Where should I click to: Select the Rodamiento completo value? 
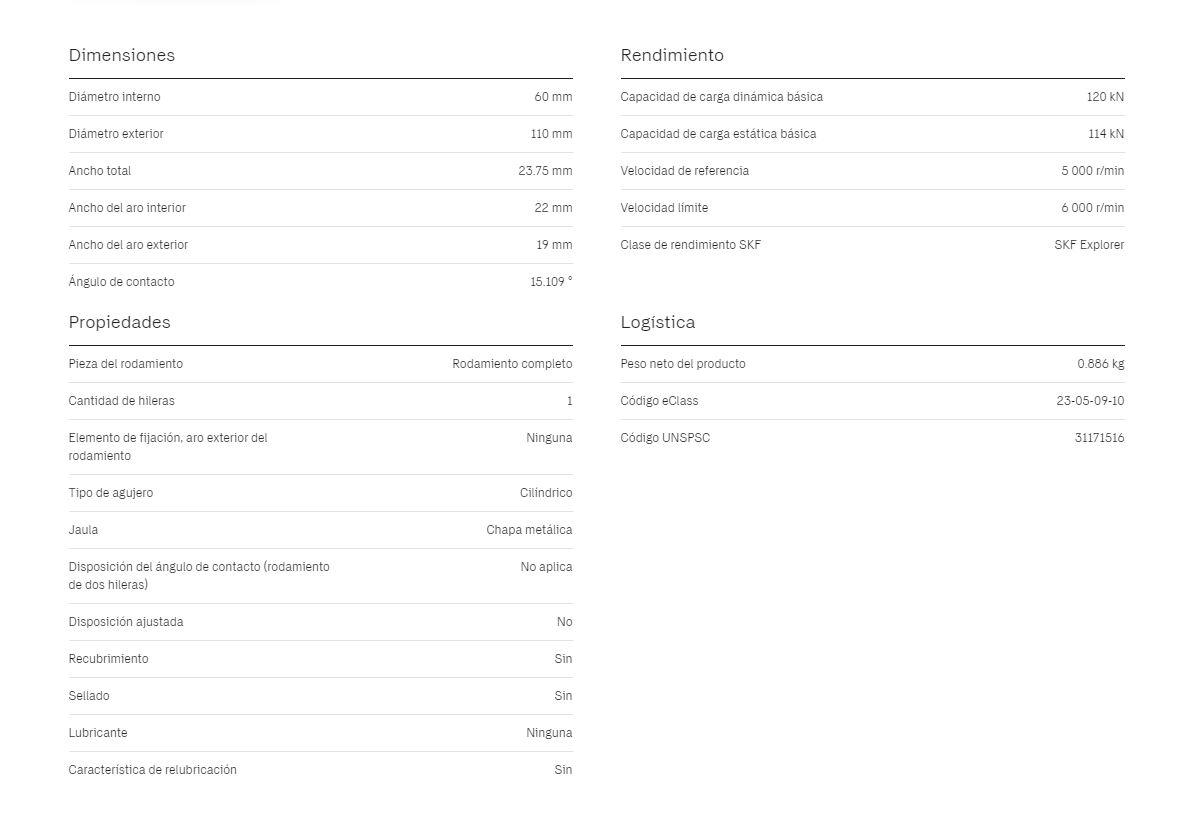(512, 364)
